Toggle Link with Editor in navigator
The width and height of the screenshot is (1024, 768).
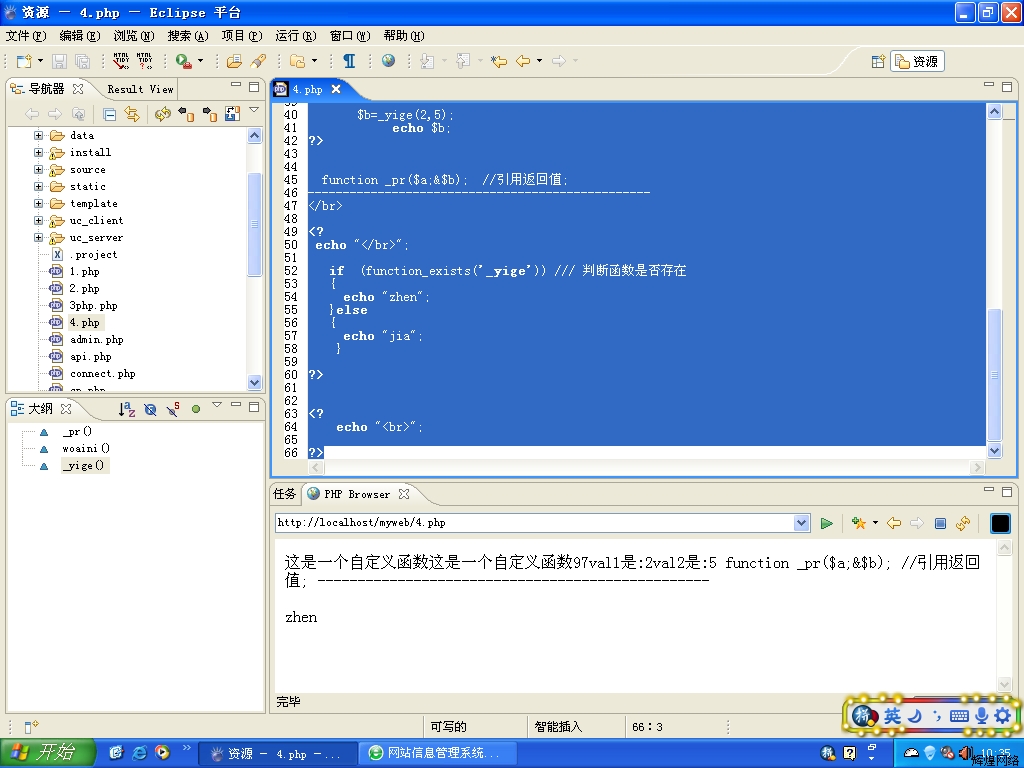coord(132,114)
